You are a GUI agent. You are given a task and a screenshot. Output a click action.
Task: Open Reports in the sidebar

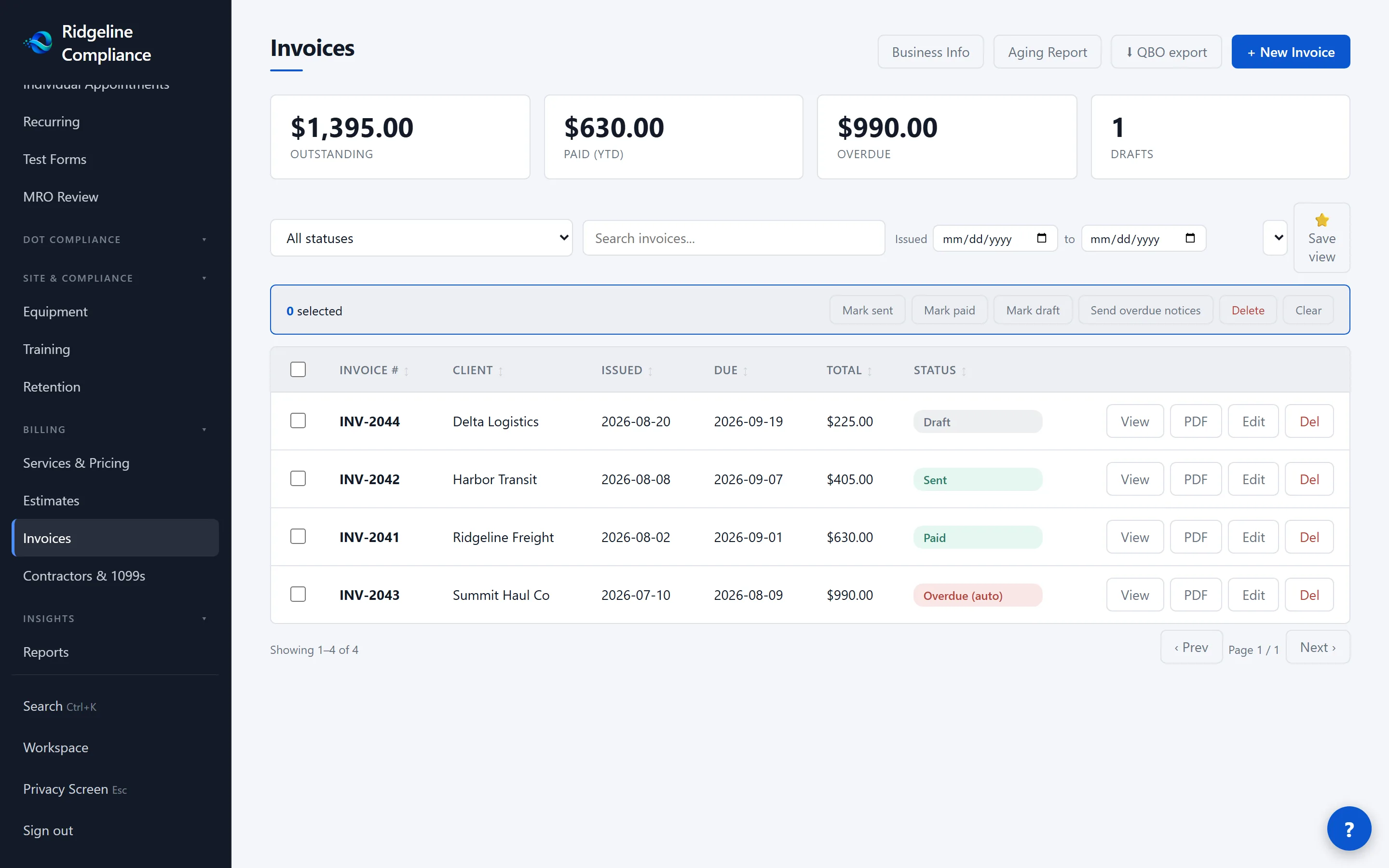coord(115,652)
